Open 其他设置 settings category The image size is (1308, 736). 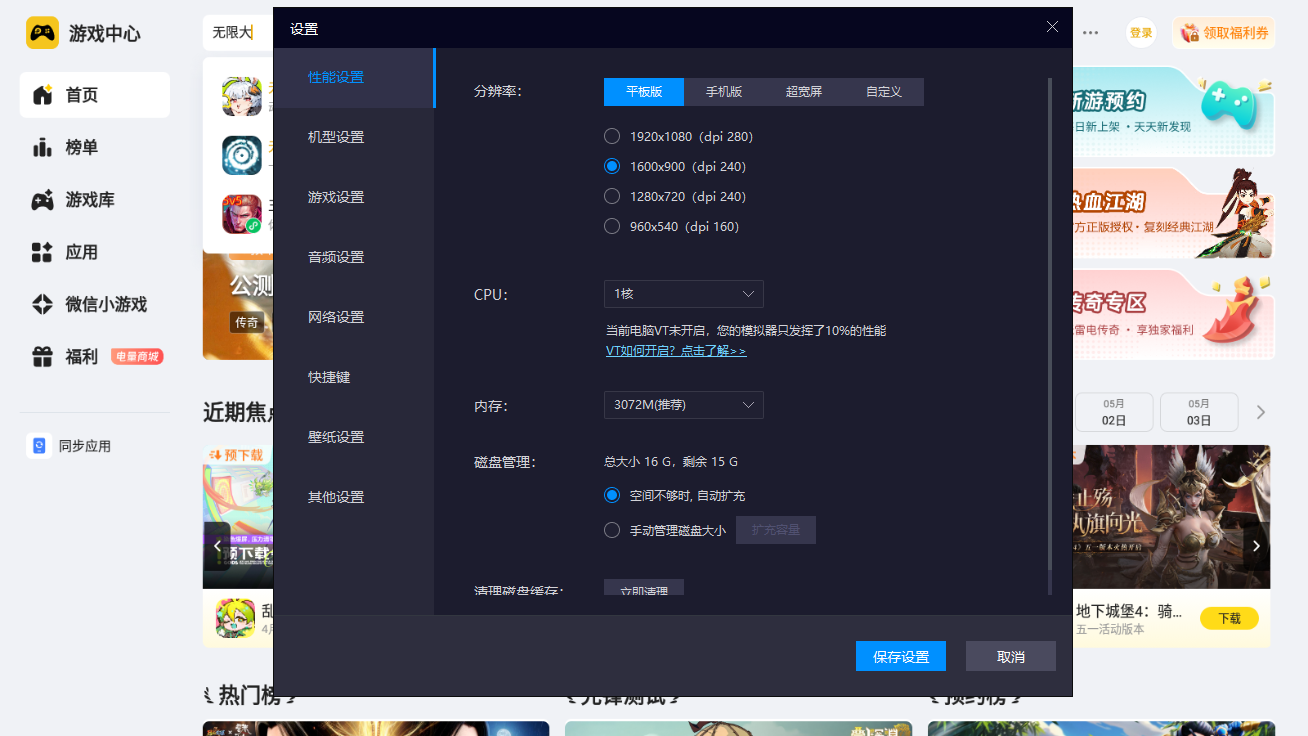pos(354,498)
